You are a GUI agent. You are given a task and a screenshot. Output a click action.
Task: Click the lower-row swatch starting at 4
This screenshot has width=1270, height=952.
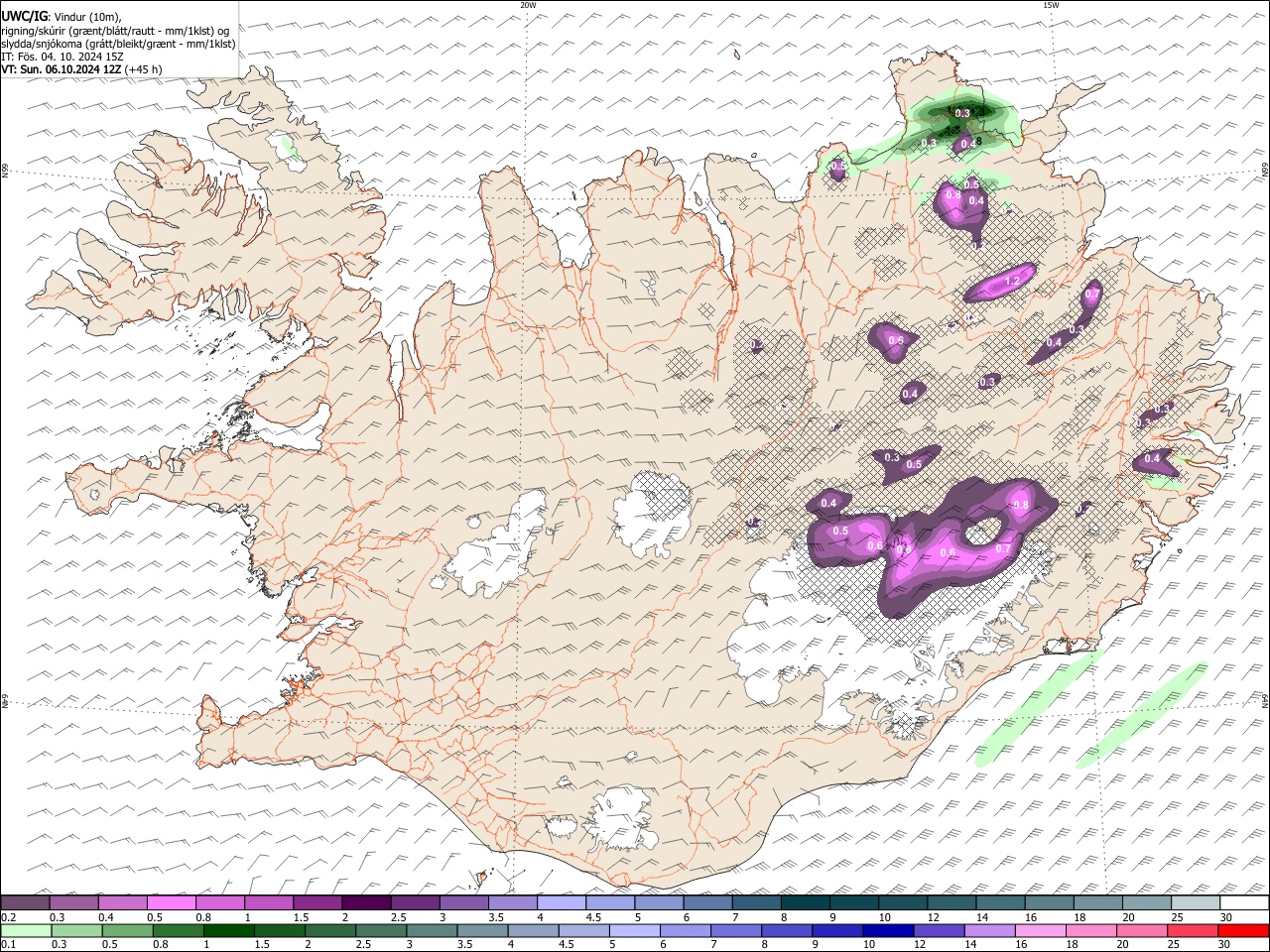point(533,930)
